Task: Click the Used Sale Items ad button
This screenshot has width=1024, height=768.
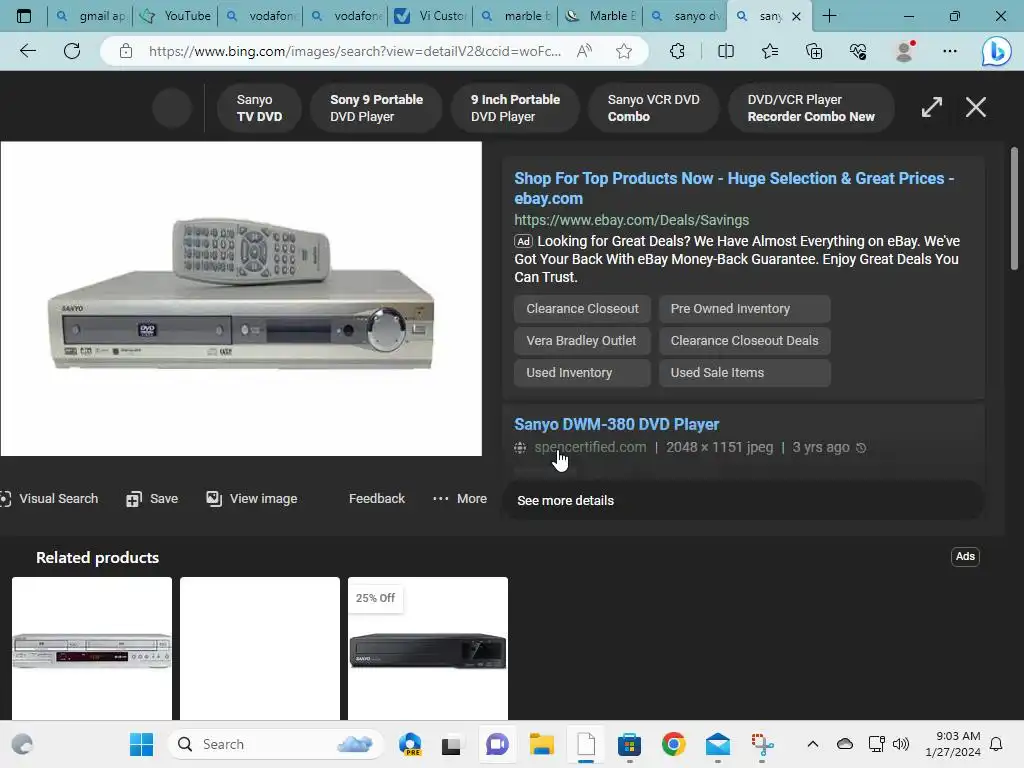Action: [744, 372]
